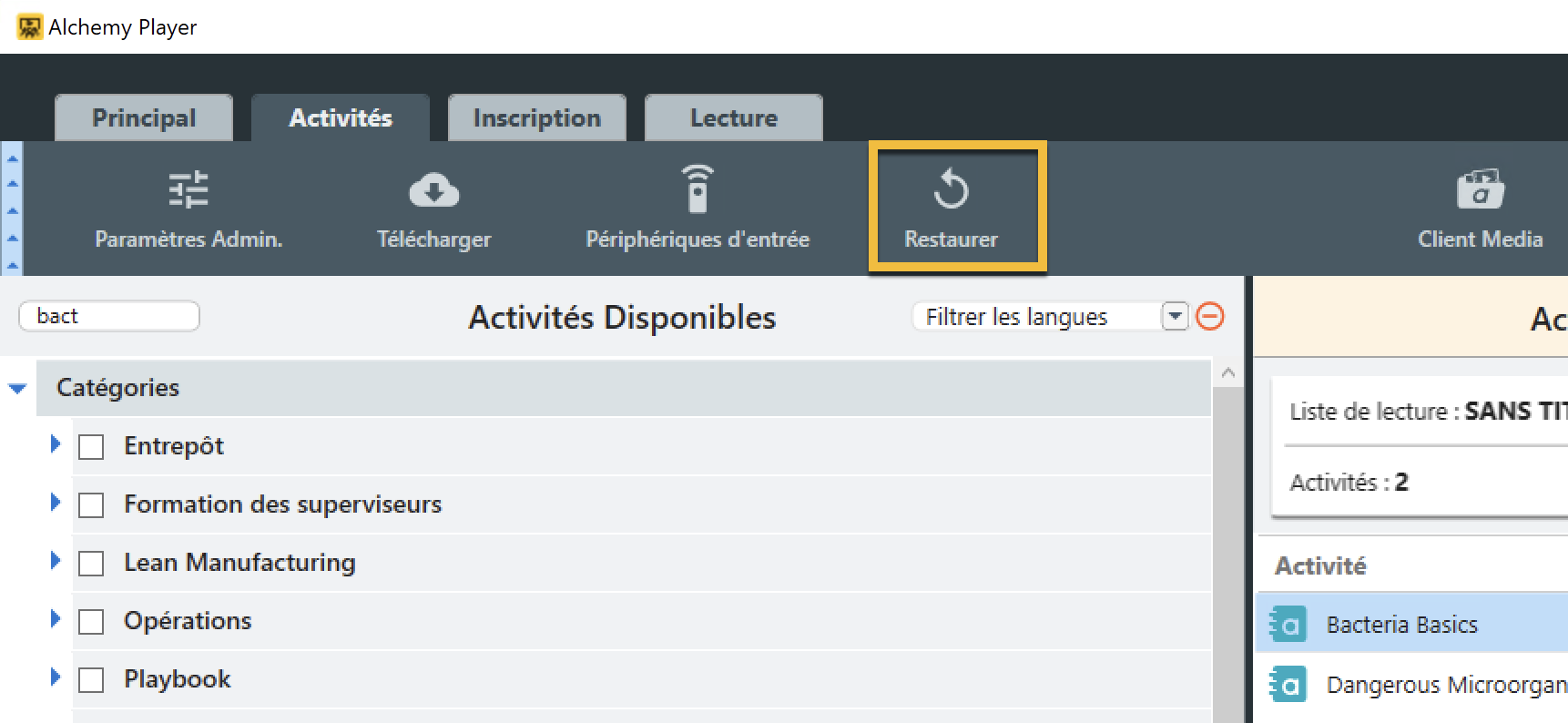1568x723 pixels.
Task: Open Périphériques d'entrée remote icon
Action: pyautogui.click(x=697, y=189)
